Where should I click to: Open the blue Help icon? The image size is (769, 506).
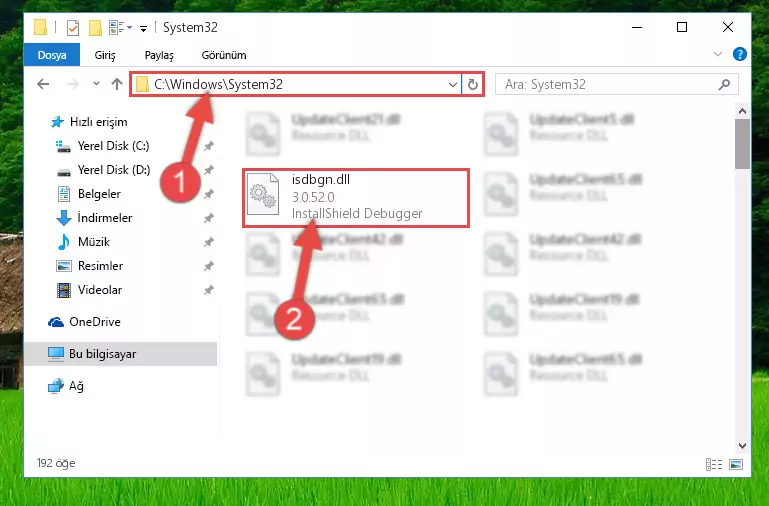point(740,54)
